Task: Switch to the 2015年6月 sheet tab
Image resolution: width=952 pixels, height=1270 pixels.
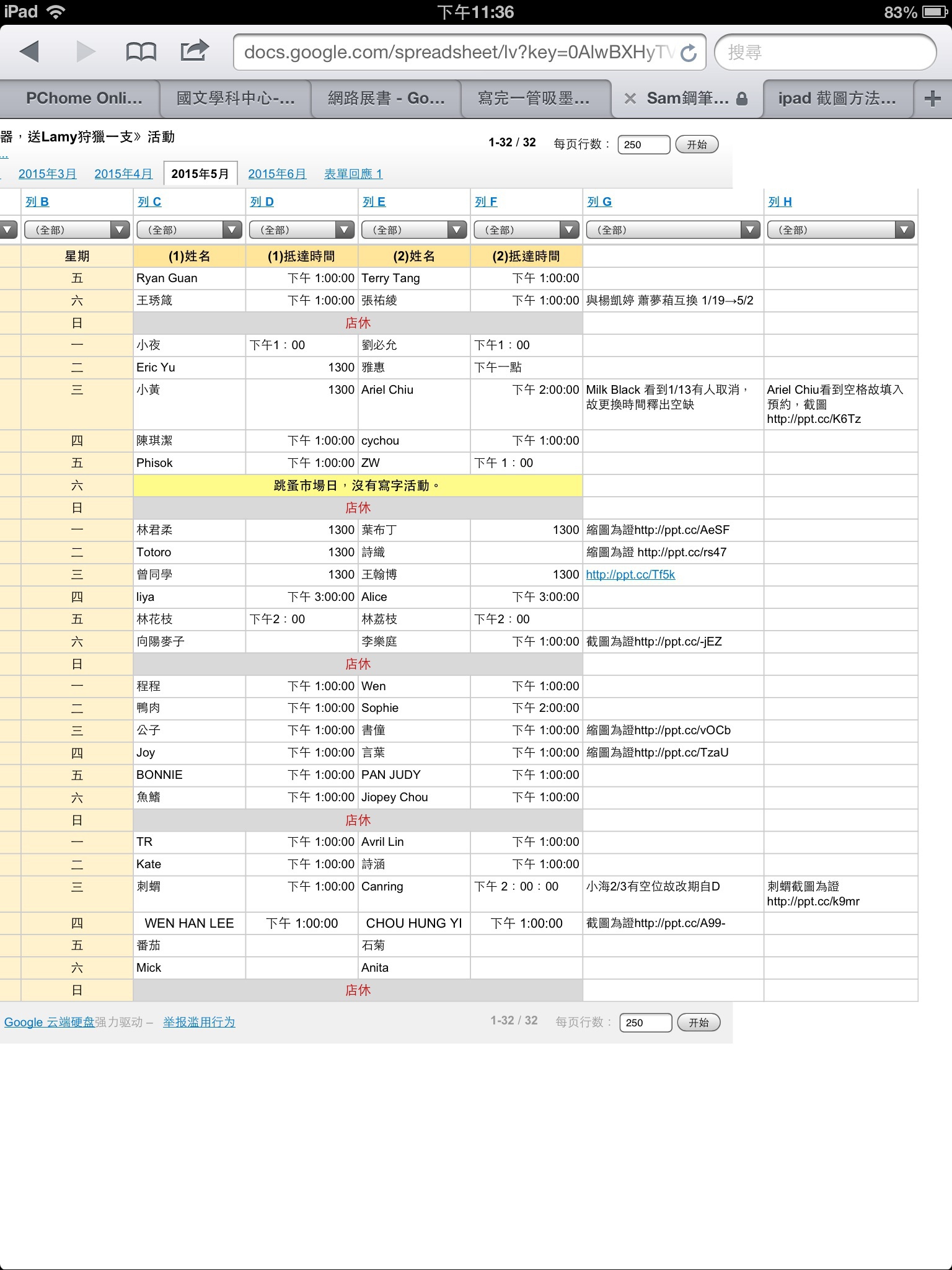Action: 277,174
